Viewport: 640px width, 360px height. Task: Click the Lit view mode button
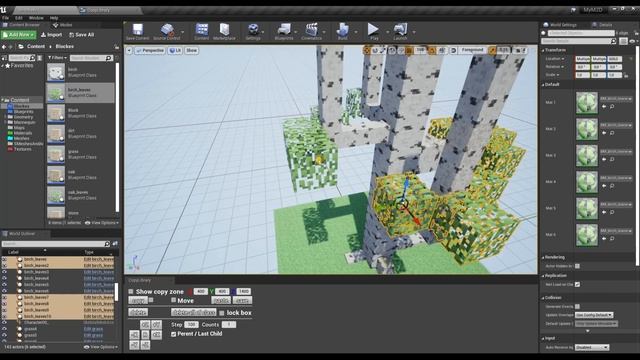point(175,50)
